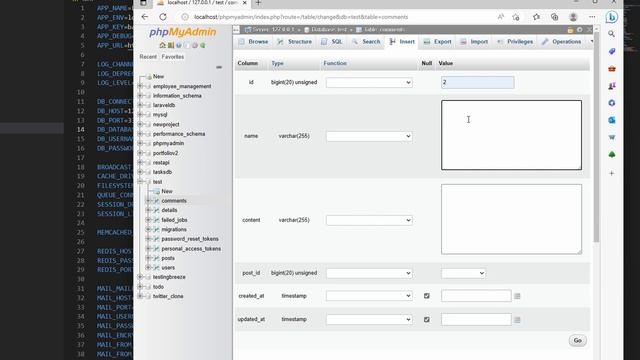640x360 pixels.
Task: Open the users table
Action: [168, 268]
